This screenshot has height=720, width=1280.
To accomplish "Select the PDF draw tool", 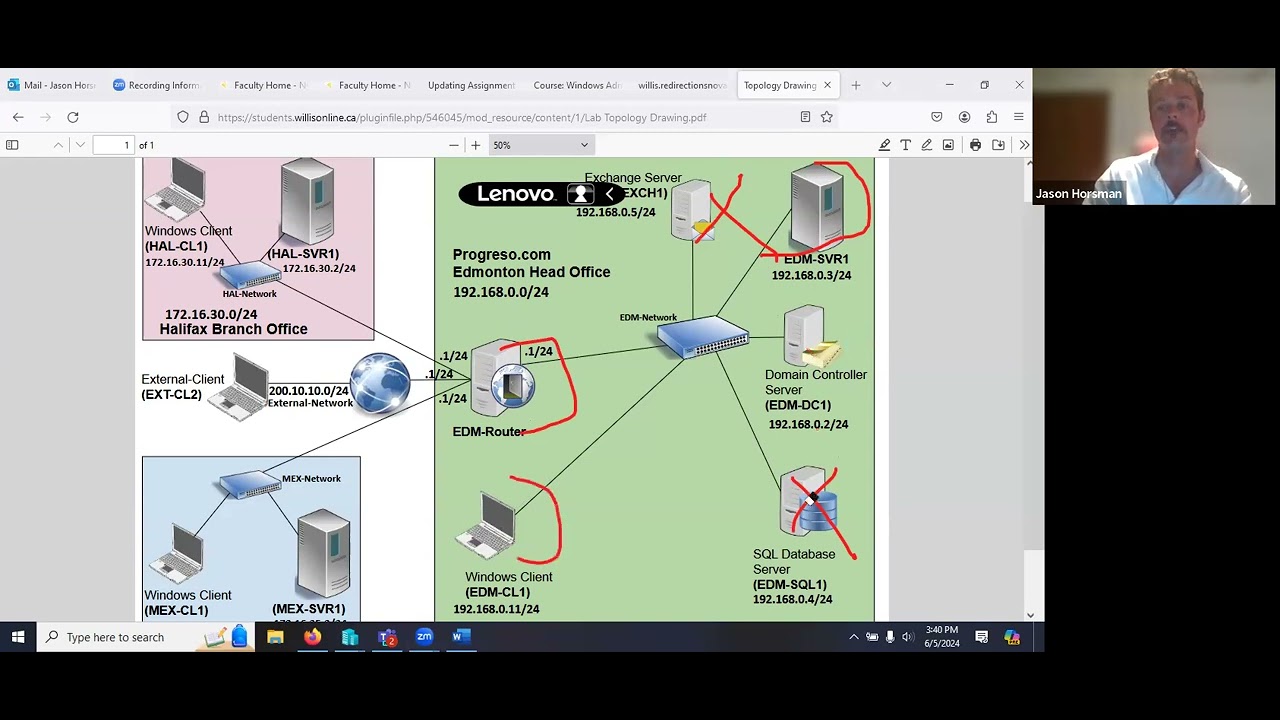I will pyautogui.click(x=926, y=145).
